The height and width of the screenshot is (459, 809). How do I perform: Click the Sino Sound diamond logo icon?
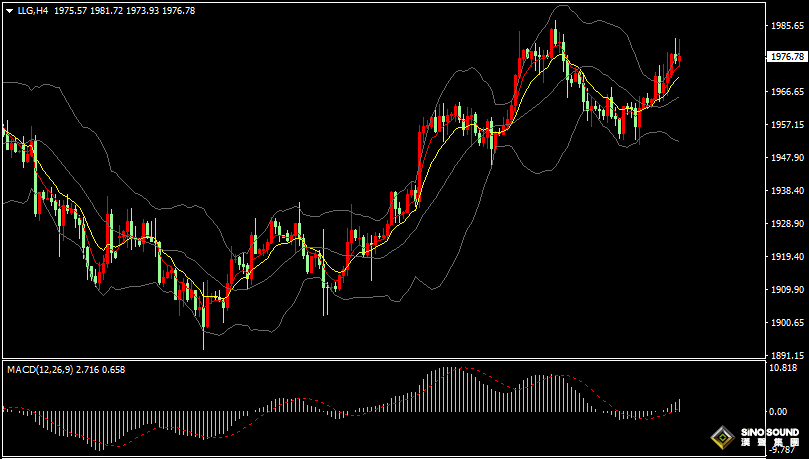click(x=721, y=437)
